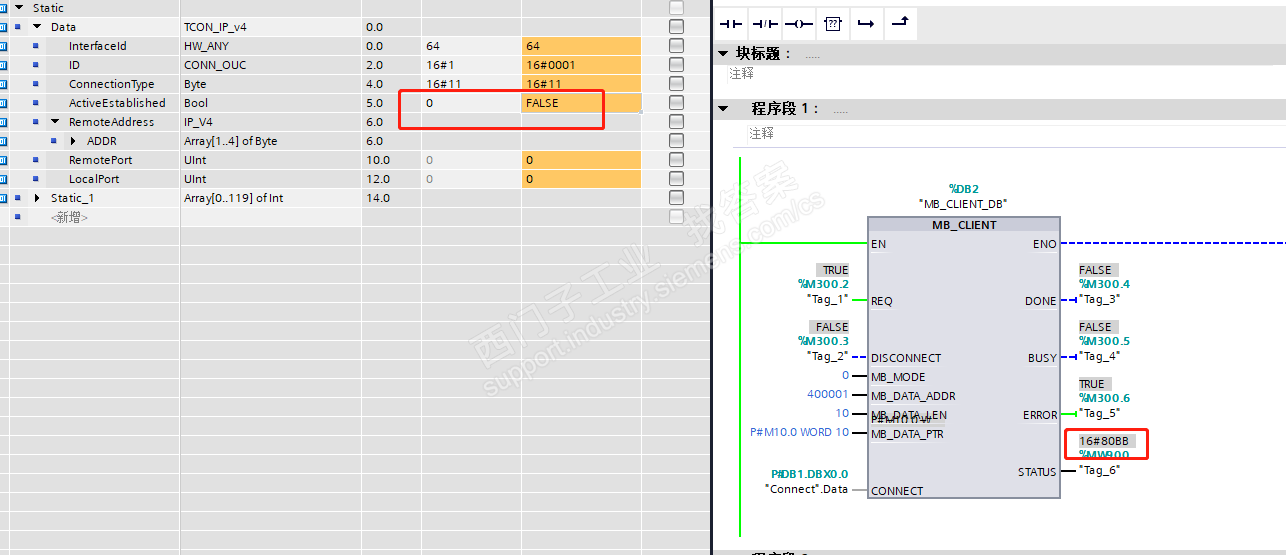
Task: Click the "Tag_1" REQ operand
Action: pos(827,299)
